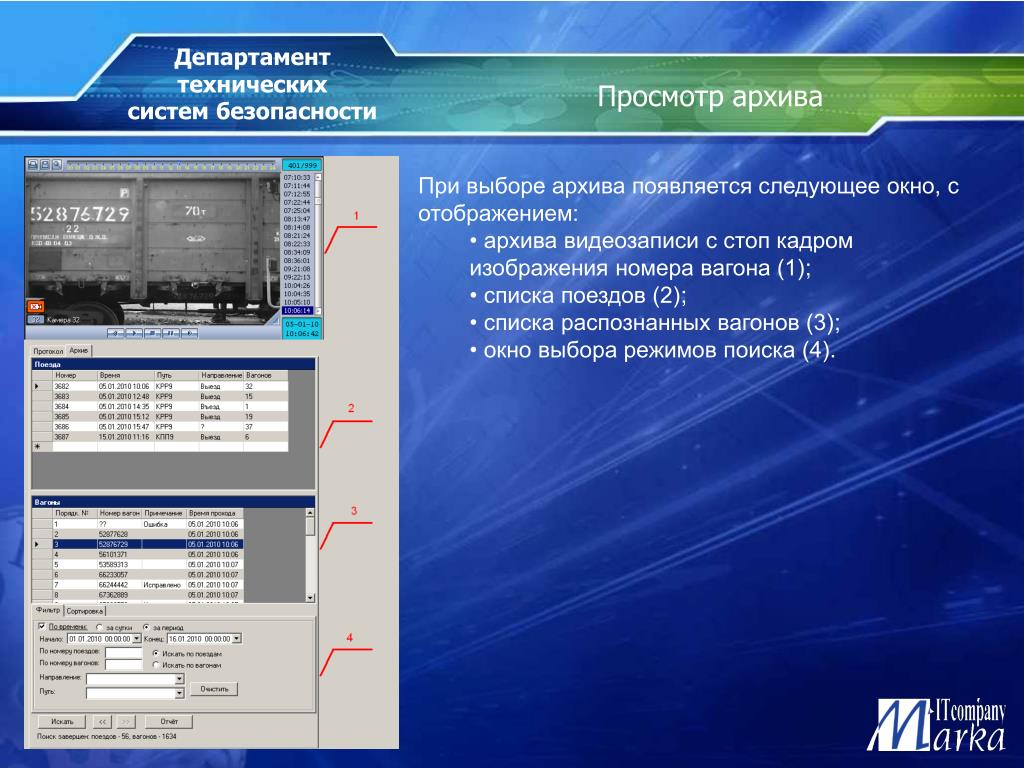Click the << previous results button
Viewport: 1024px width, 768px height.
pyautogui.click(x=103, y=722)
